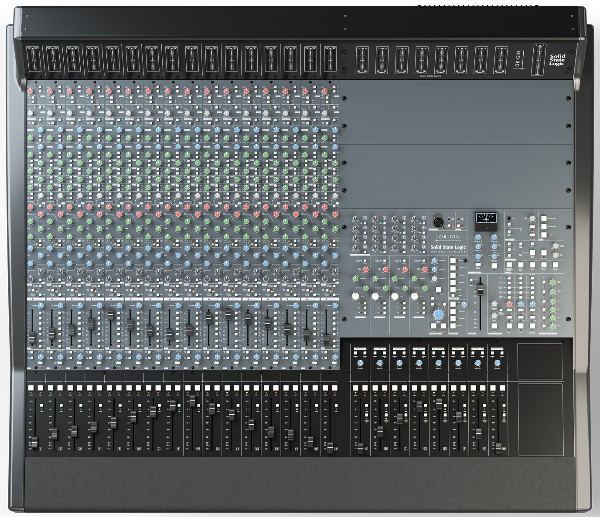
Task: Turn the red knob in the centre routing matrix
Action: 509,304
